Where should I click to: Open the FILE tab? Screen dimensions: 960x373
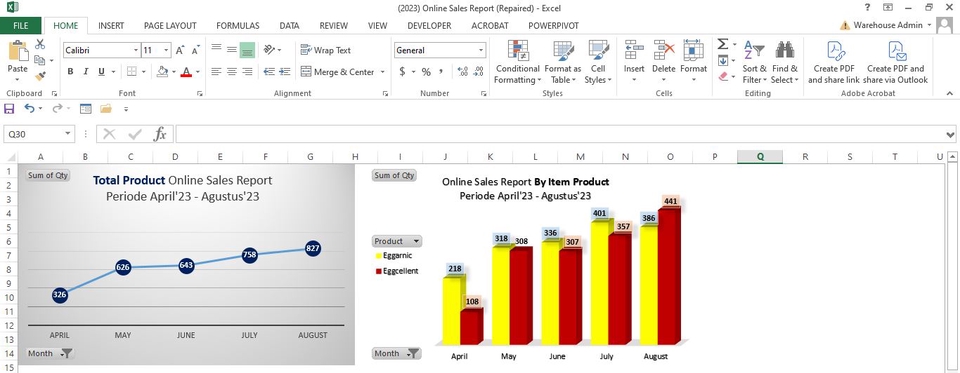click(21, 26)
